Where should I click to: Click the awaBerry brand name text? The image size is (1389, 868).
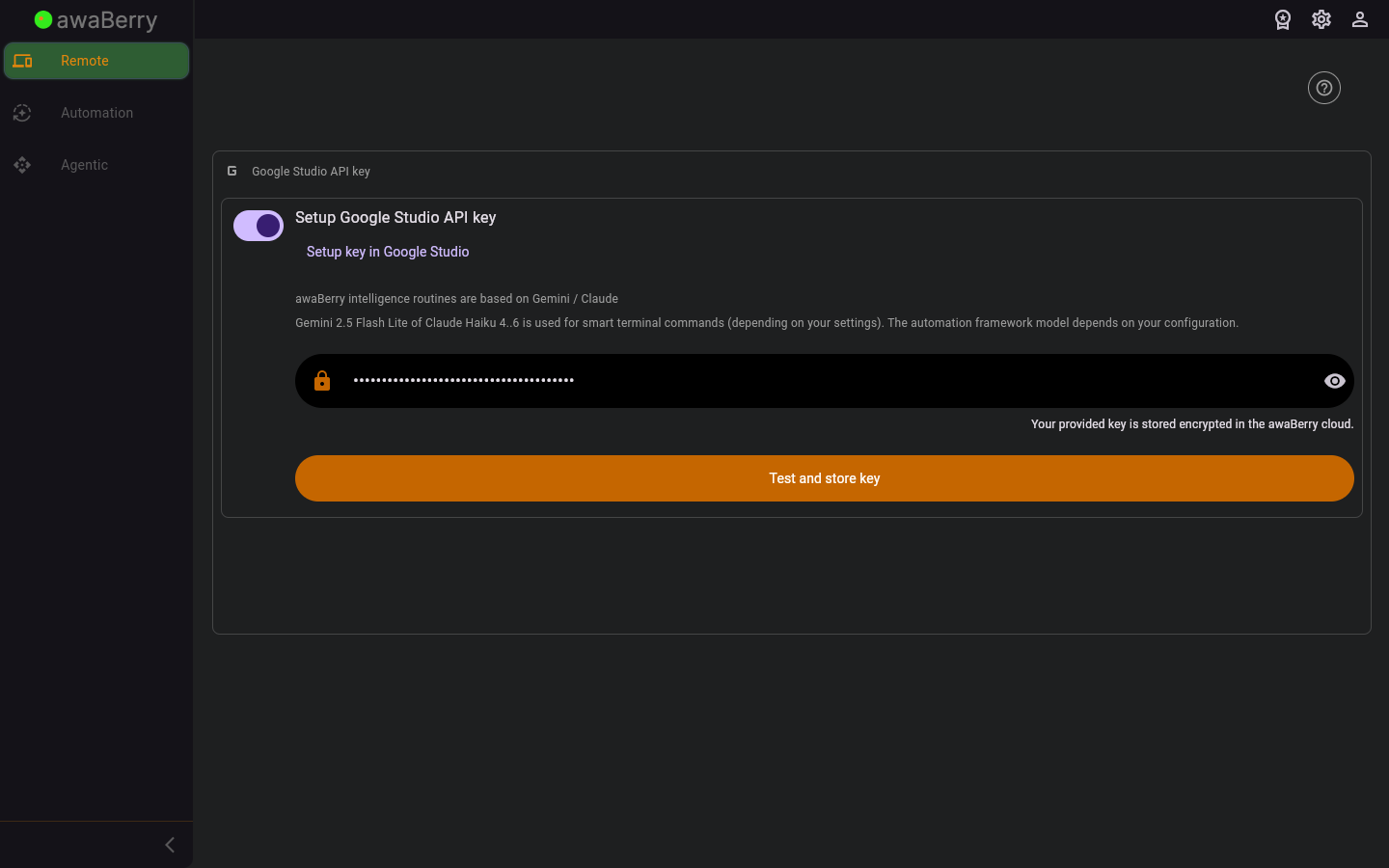(107, 20)
